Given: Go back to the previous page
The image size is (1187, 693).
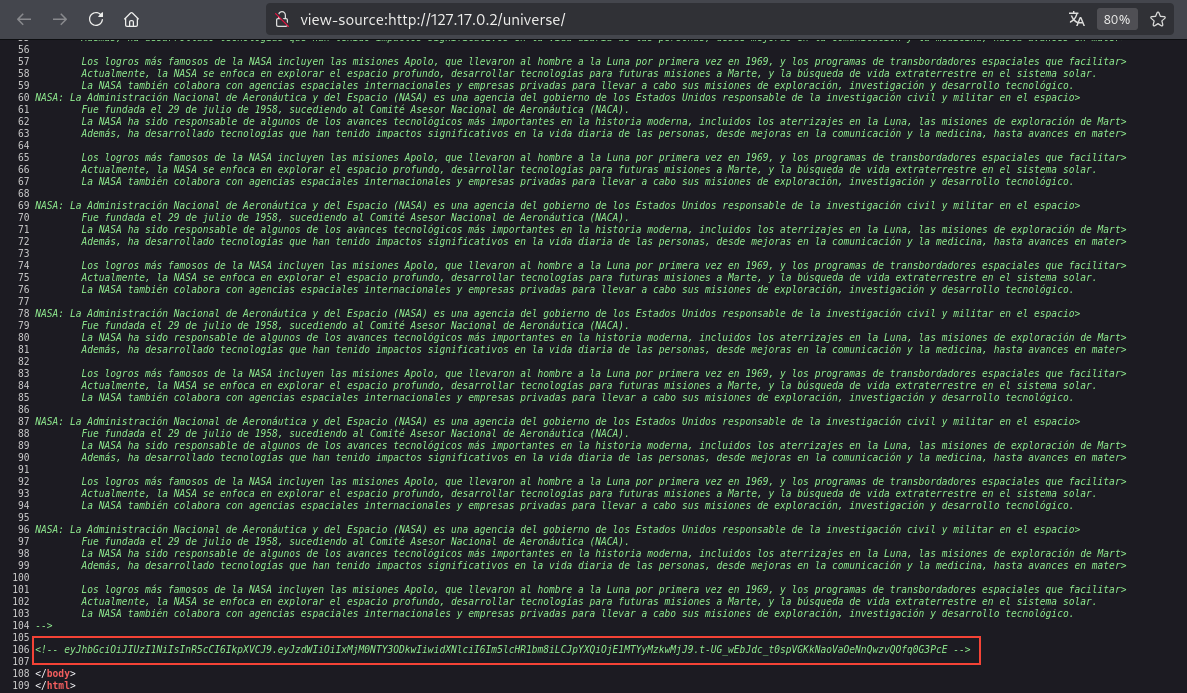Looking at the screenshot, I should [x=23, y=20].
